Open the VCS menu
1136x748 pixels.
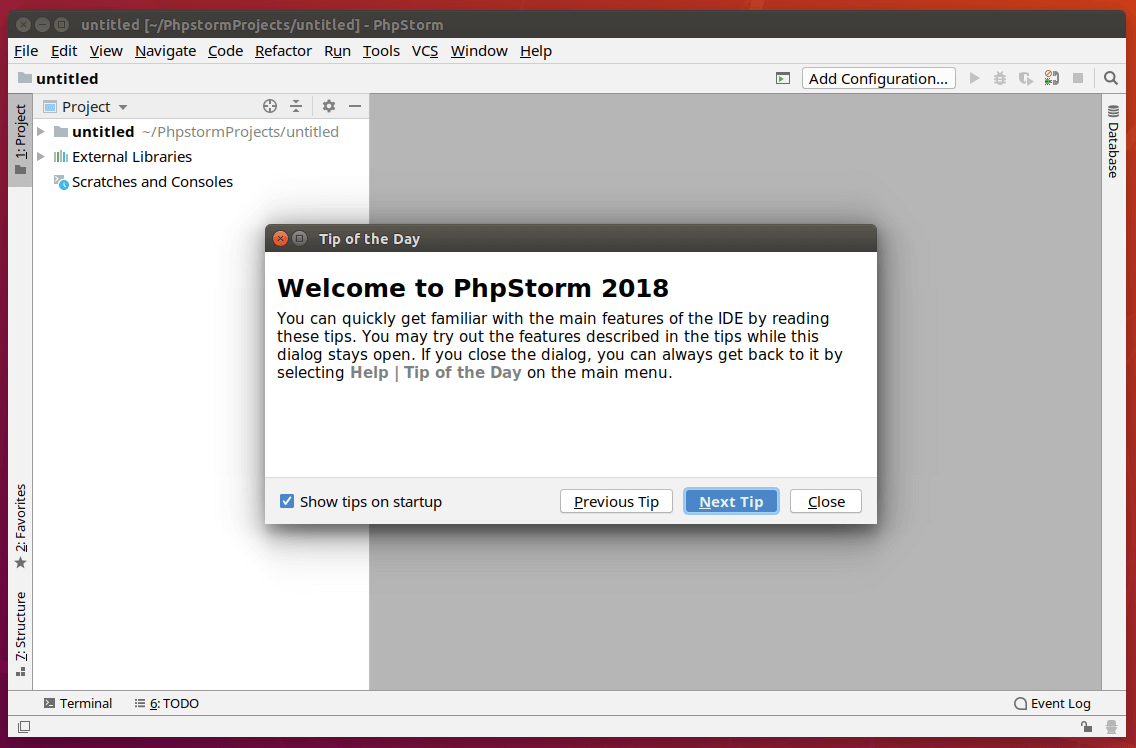click(425, 51)
